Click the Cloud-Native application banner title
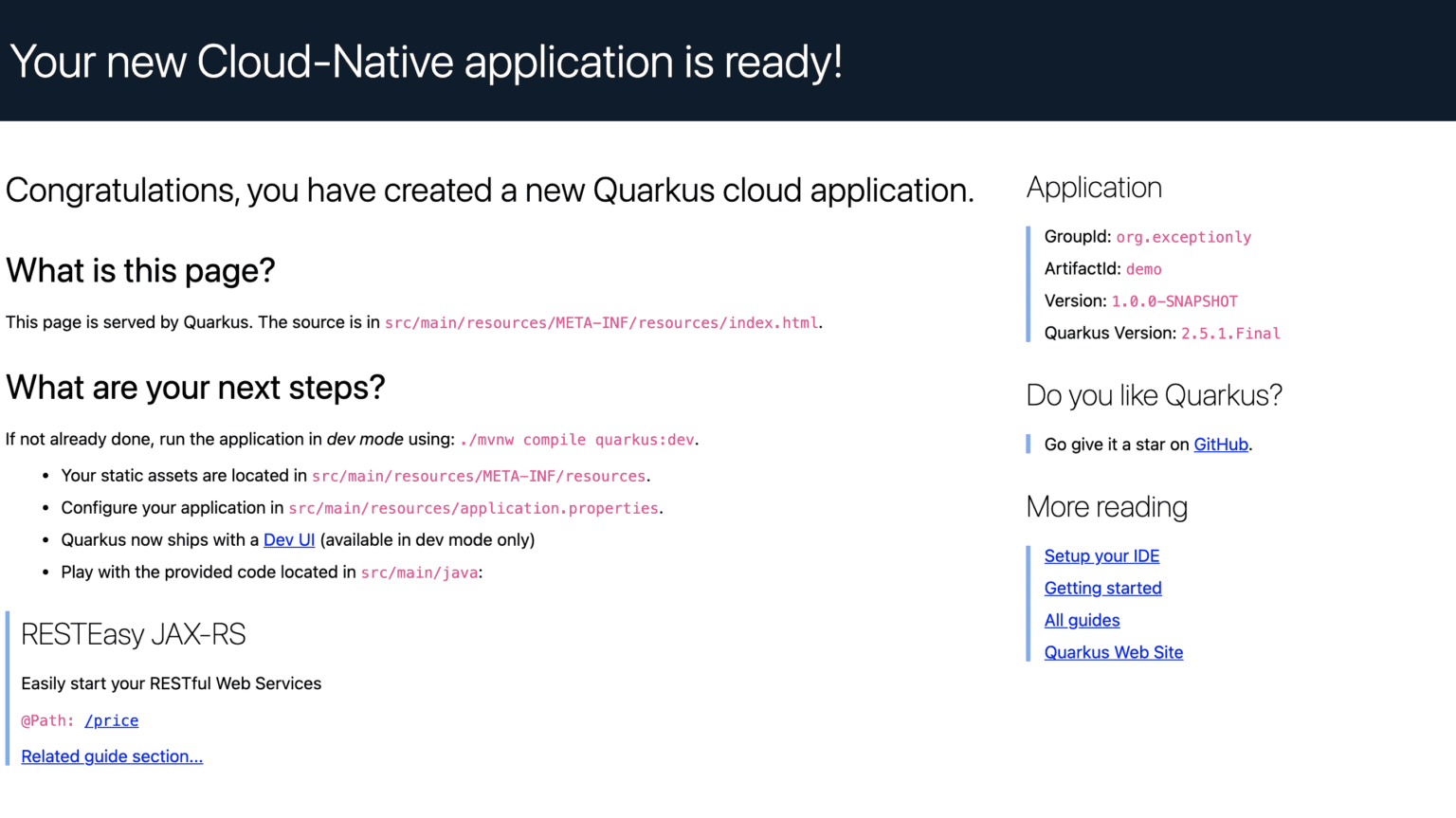 pyautogui.click(x=427, y=61)
